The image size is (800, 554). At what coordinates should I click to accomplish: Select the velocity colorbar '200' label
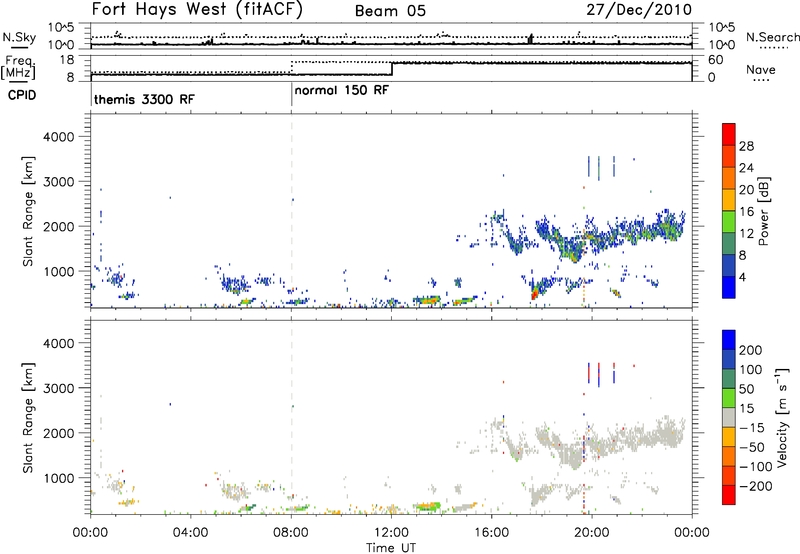click(x=751, y=350)
